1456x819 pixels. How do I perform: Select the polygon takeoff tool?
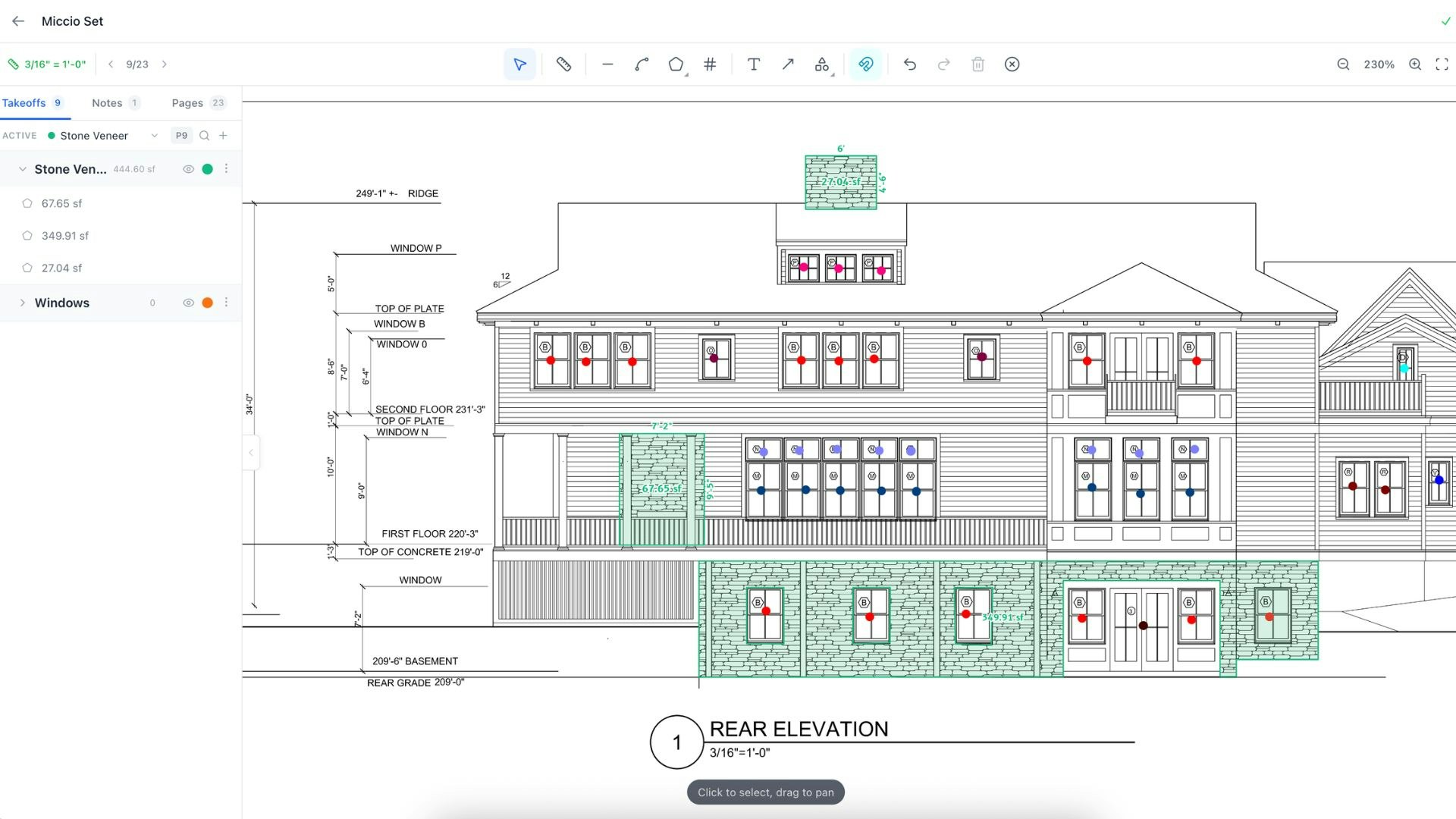pos(675,64)
